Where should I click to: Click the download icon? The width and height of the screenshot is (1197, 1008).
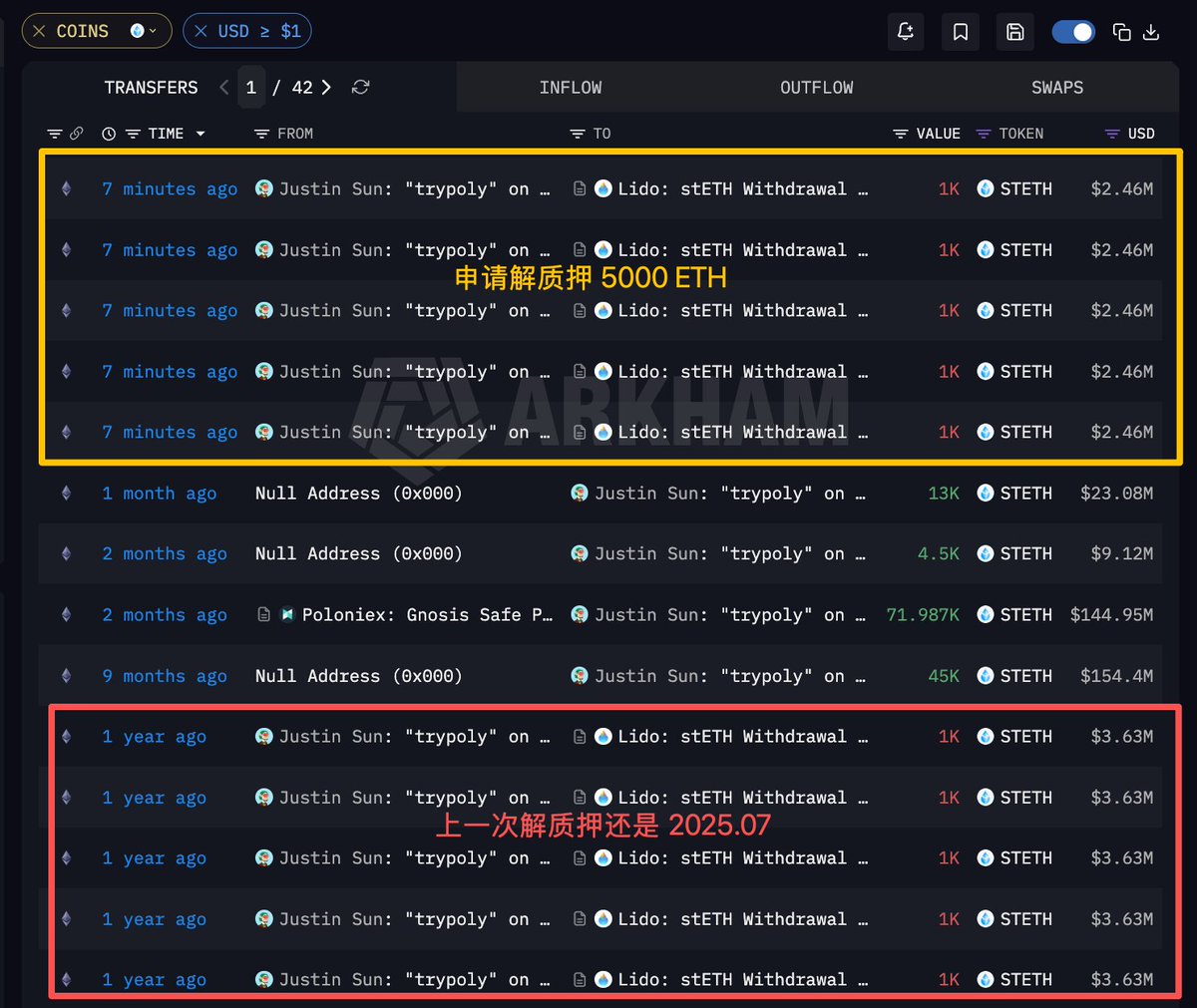[x=1151, y=32]
